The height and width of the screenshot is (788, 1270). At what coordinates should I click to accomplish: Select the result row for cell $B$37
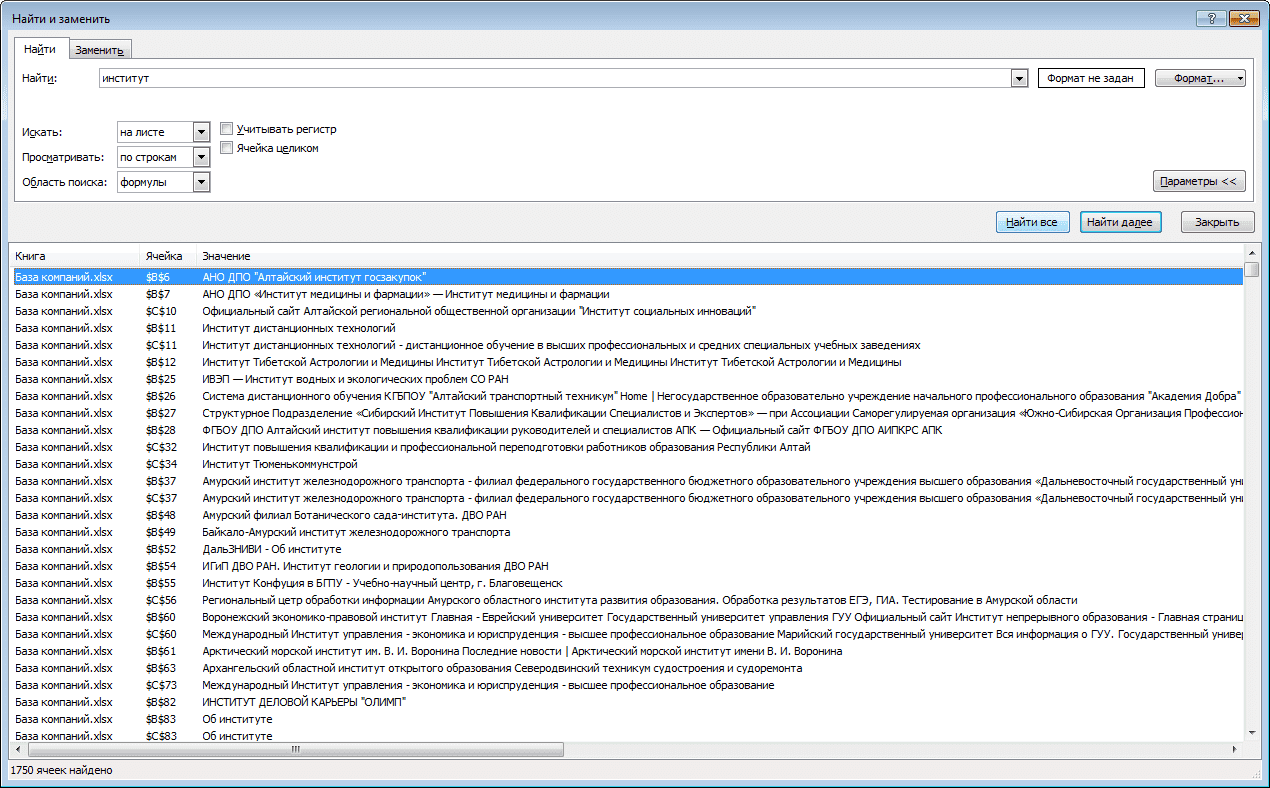[x=627, y=481]
